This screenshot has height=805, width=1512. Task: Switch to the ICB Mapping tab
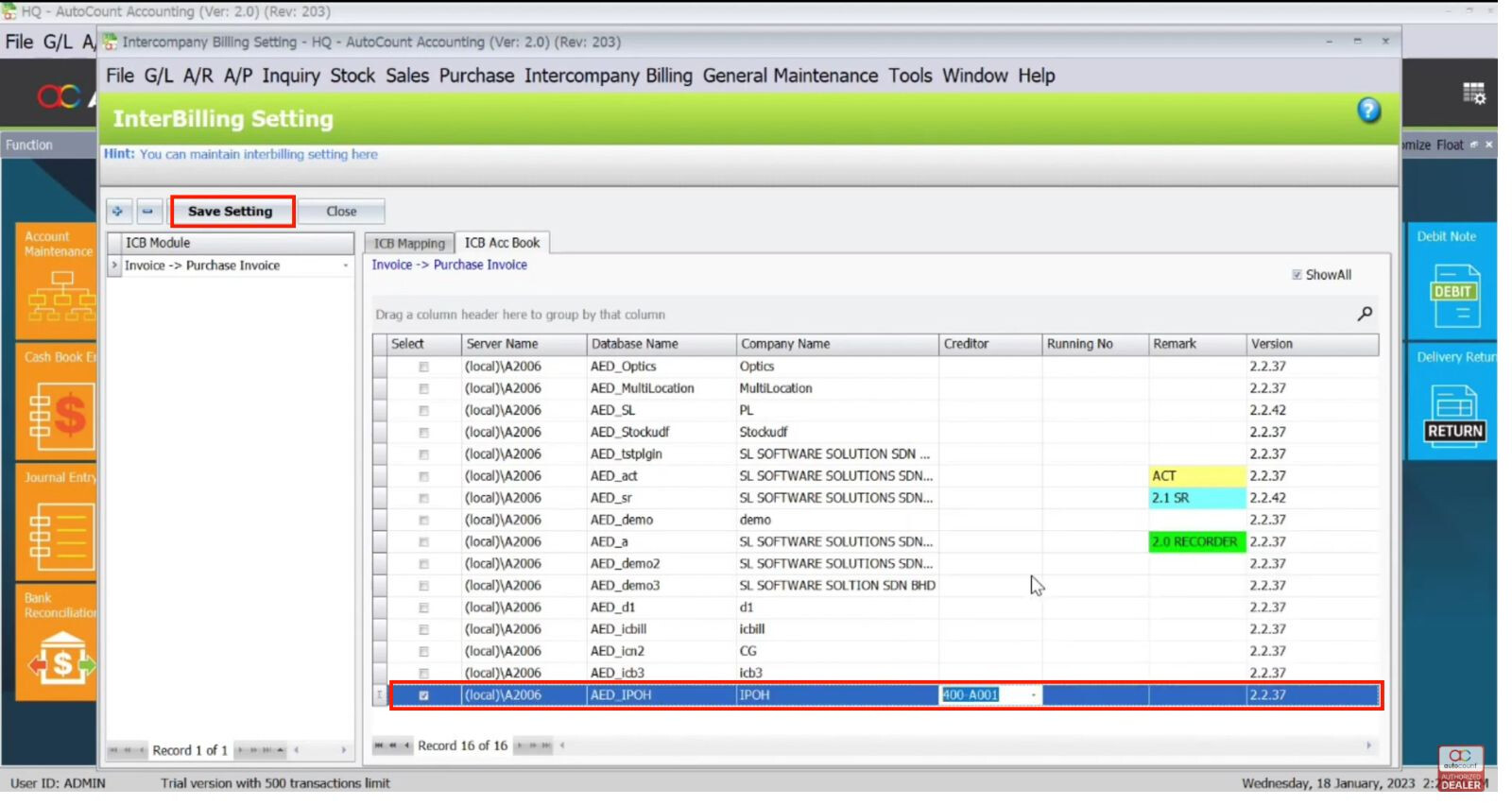coord(409,244)
